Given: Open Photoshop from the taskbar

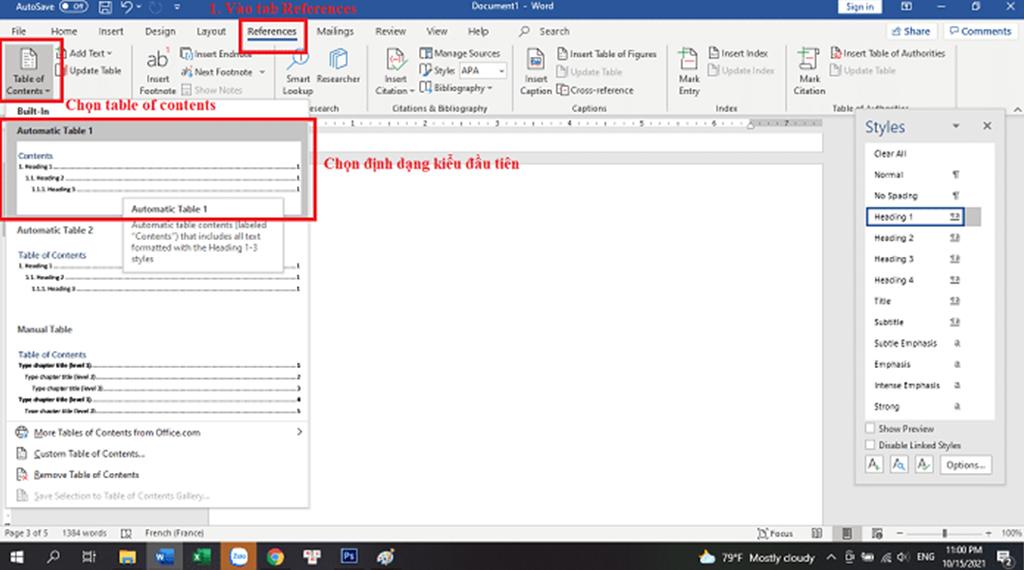Looking at the screenshot, I should coord(349,557).
